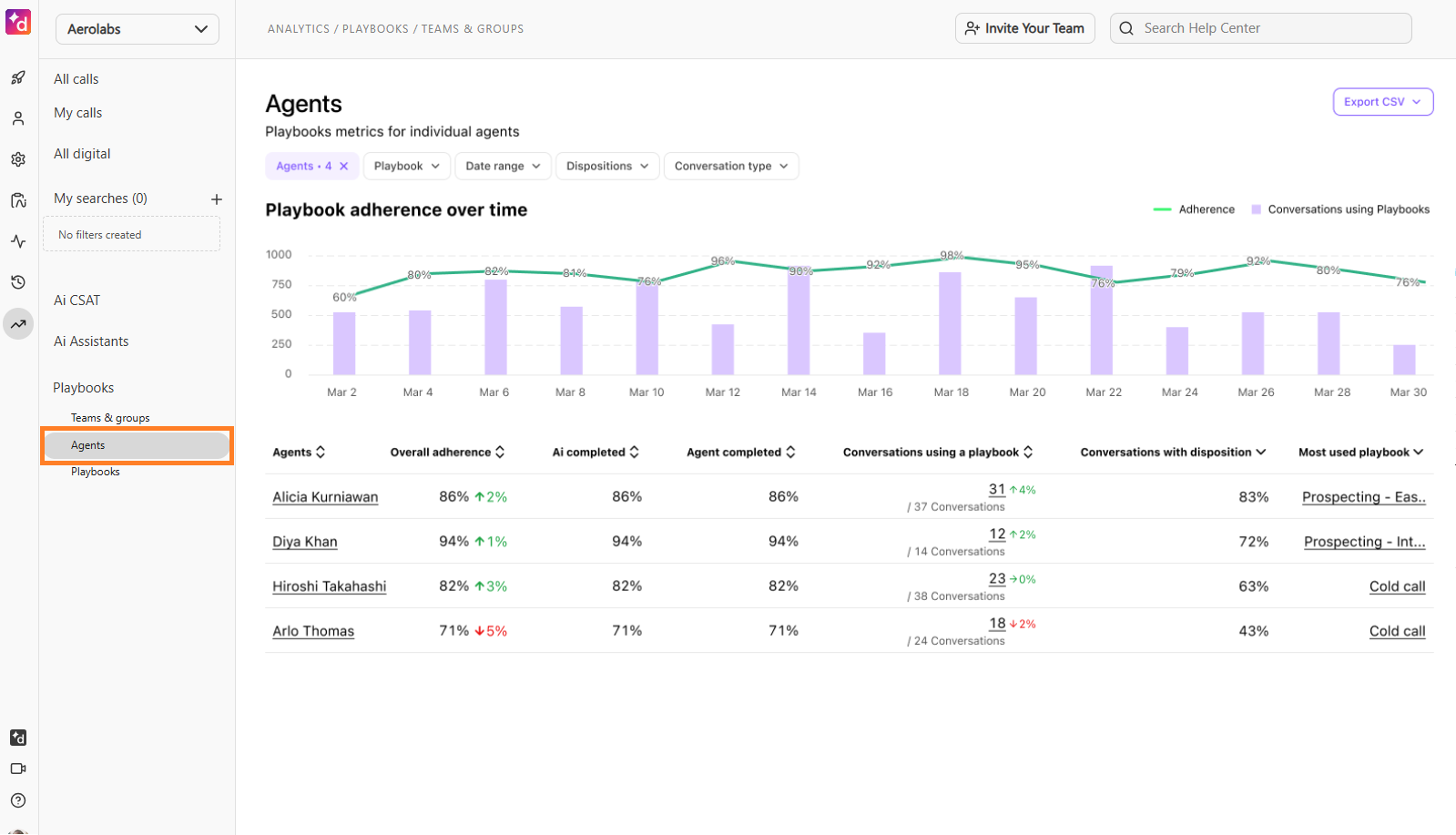Screen dimensions: 1456x835
Task: Focus the Search Help Center field
Action: (x=1261, y=28)
